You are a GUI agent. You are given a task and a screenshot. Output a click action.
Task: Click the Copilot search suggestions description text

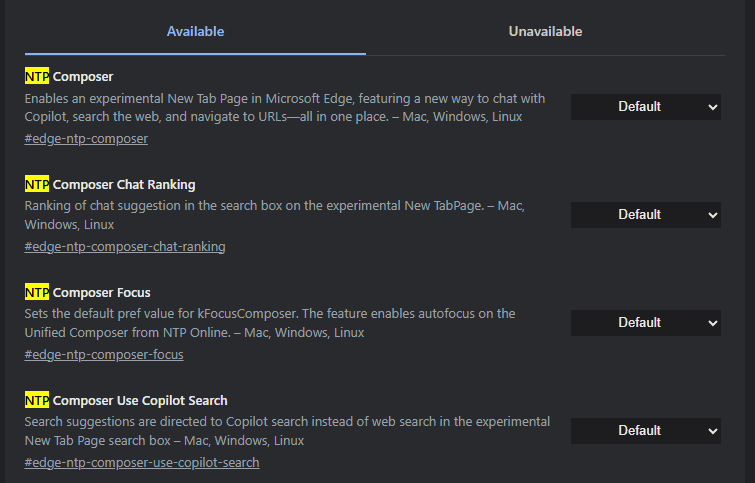tap(287, 431)
